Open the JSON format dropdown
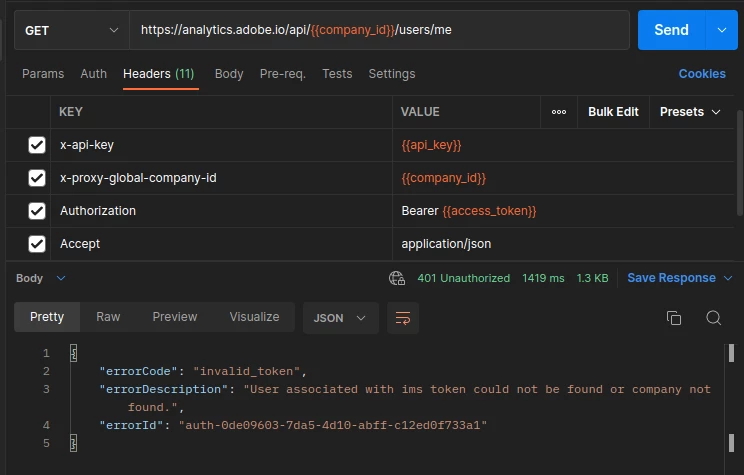744x475 pixels. point(340,318)
